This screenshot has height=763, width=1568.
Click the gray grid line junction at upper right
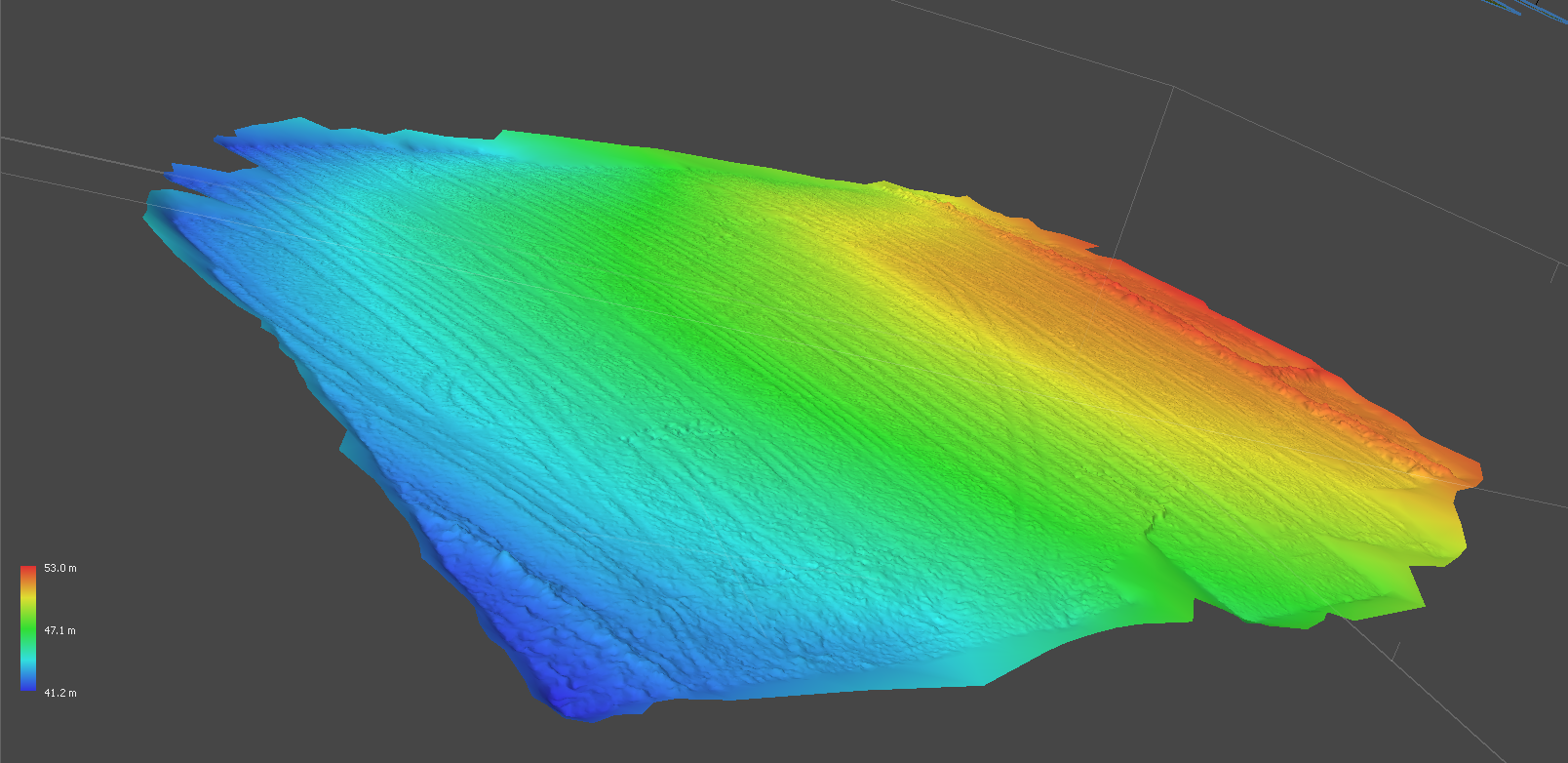[1173, 87]
